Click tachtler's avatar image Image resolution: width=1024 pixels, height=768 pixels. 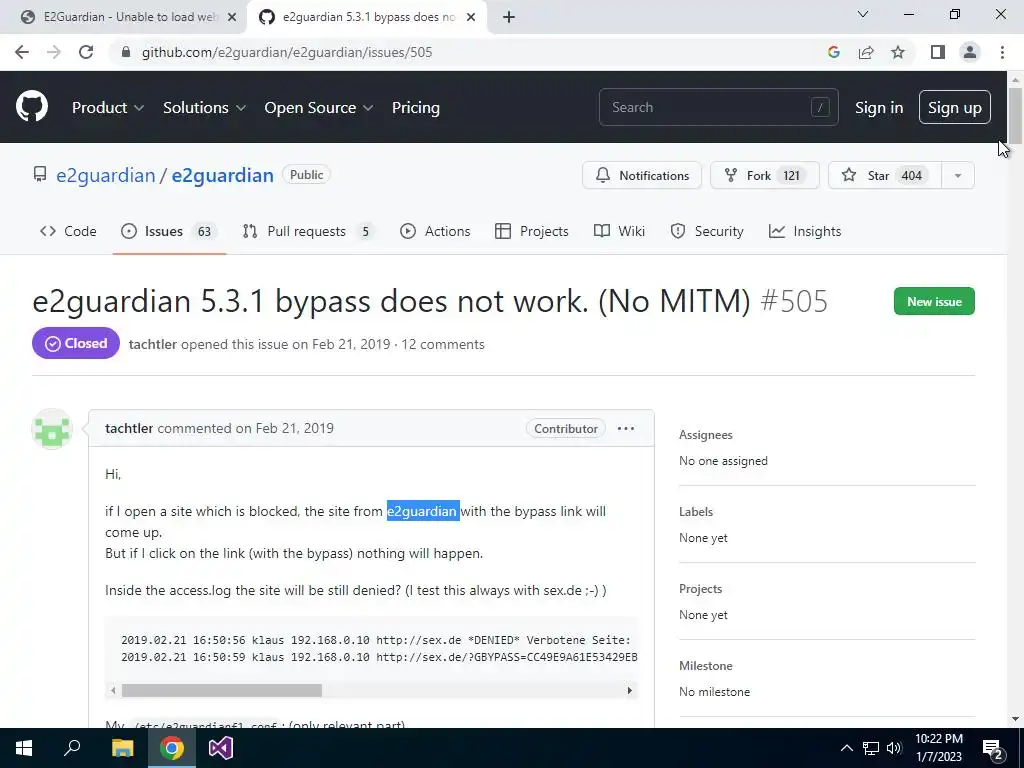point(52,429)
